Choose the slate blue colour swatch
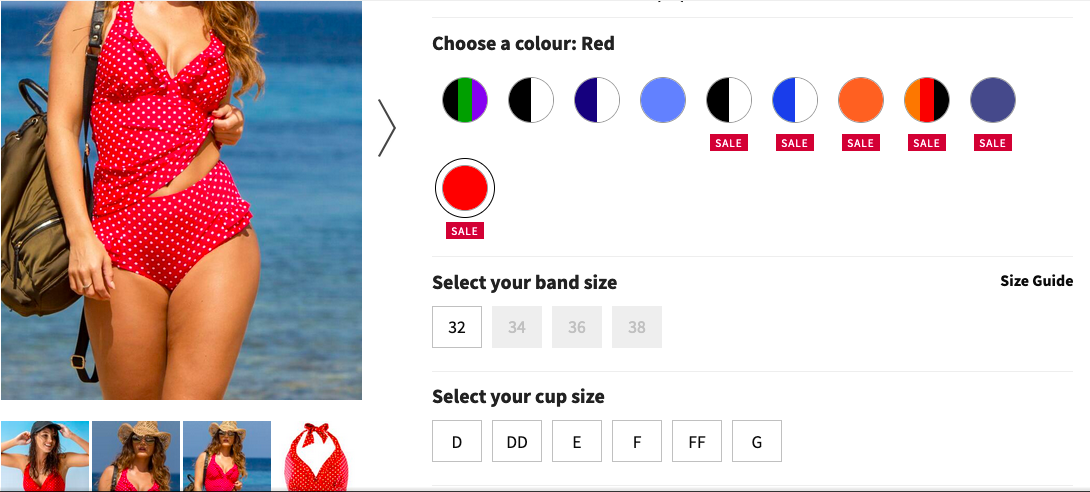 click(x=993, y=100)
